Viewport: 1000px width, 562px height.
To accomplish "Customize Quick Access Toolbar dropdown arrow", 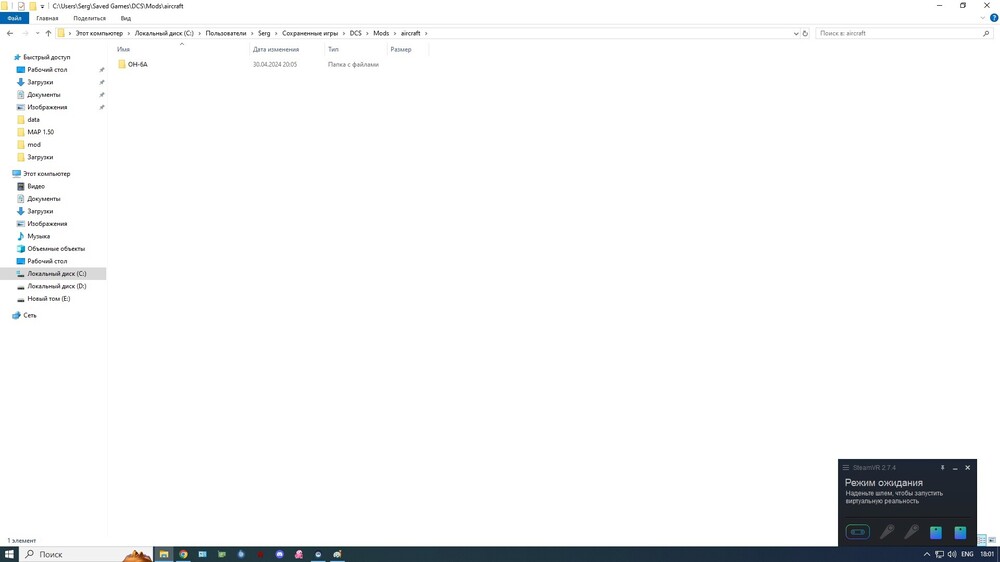I will (42, 6).
